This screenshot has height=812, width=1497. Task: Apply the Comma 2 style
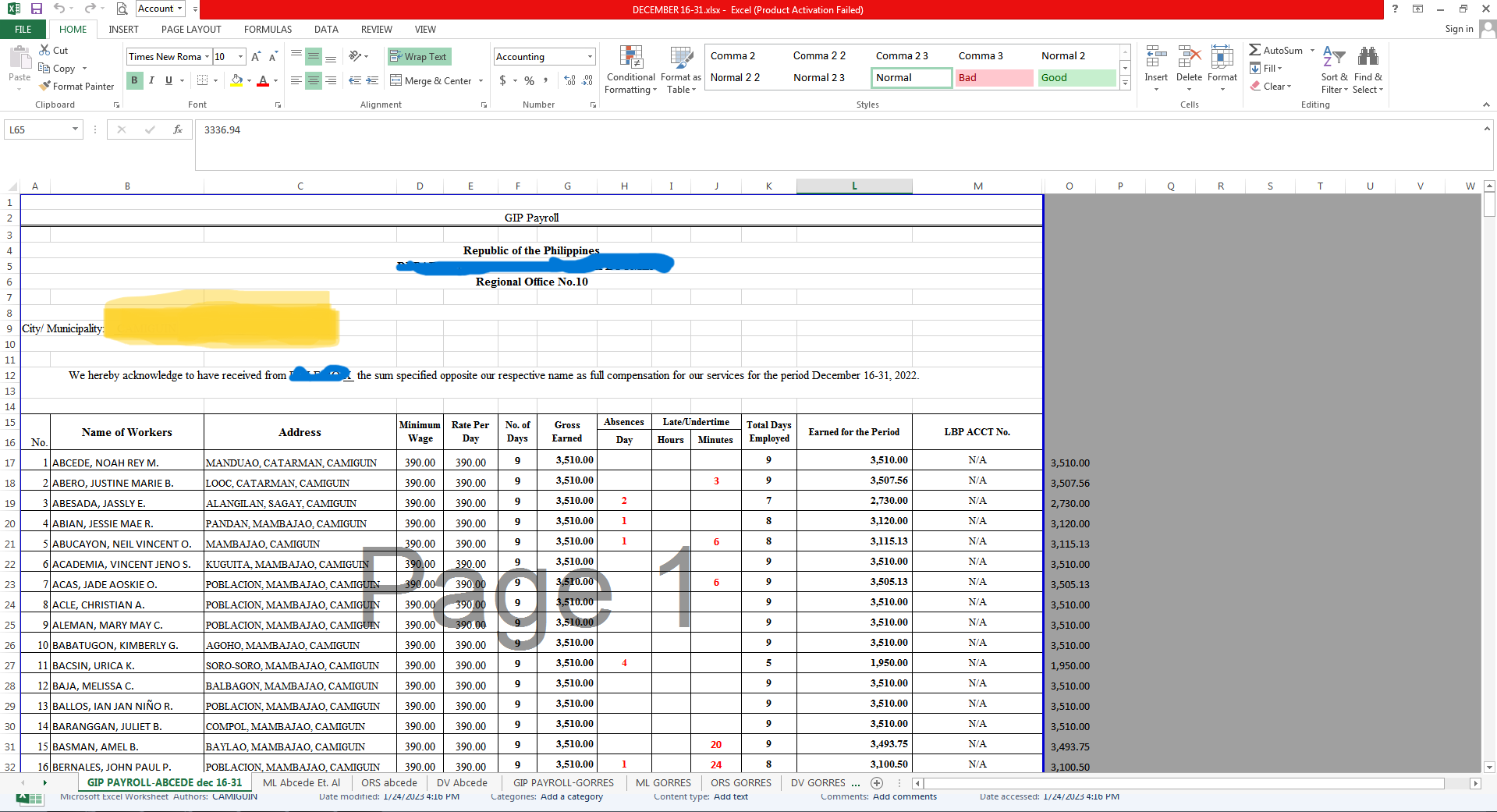click(733, 55)
